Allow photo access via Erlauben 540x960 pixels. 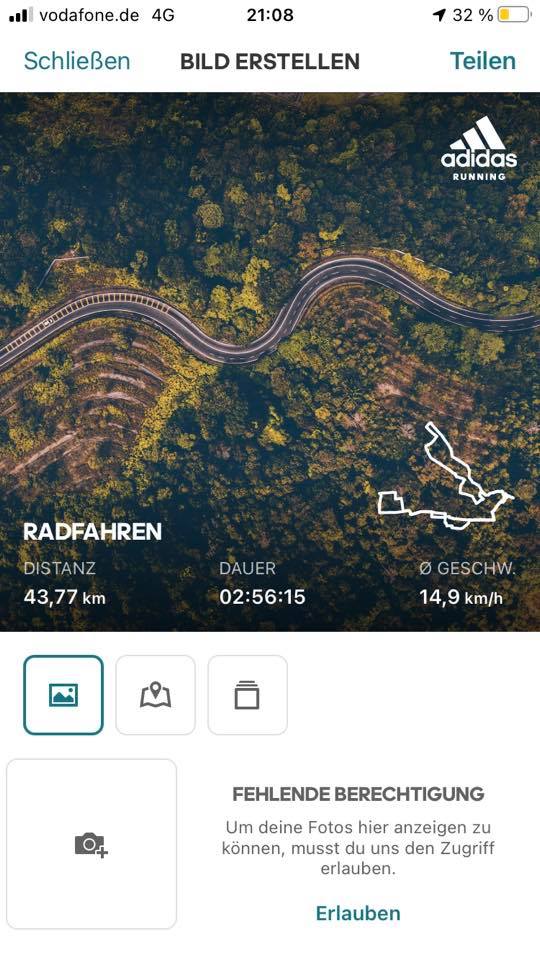358,913
